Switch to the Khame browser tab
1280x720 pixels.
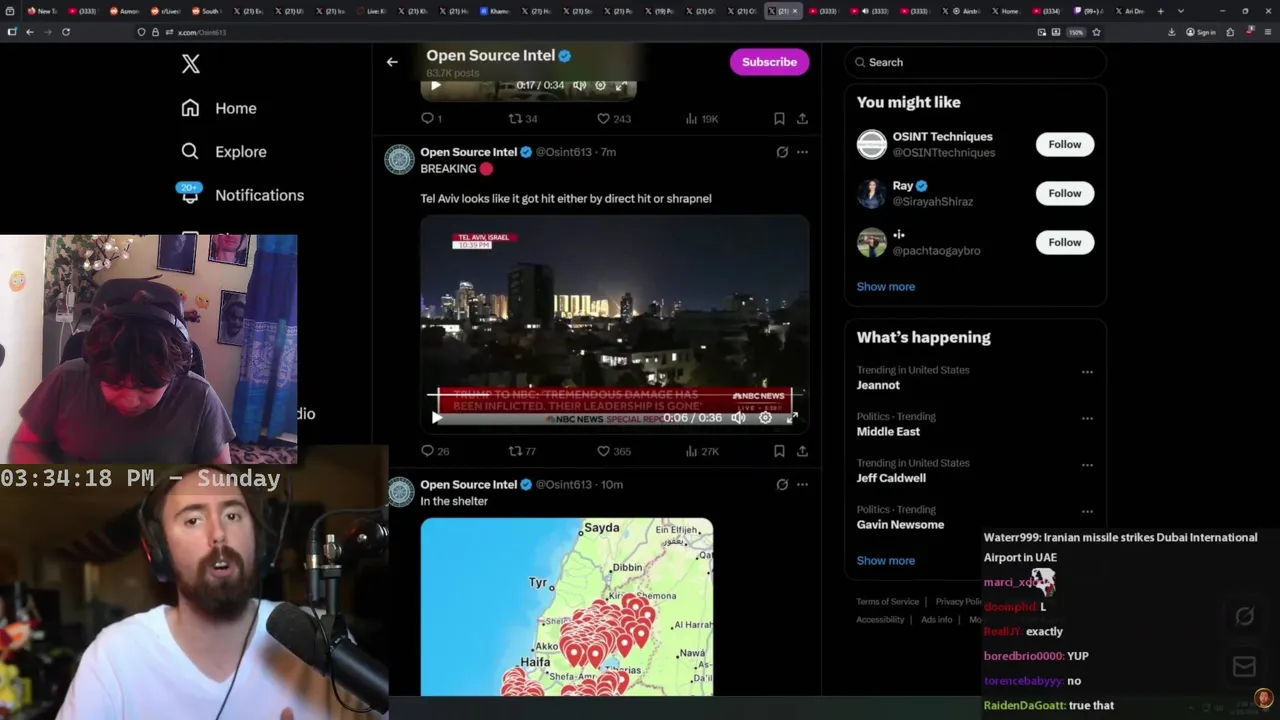tap(494, 11)
